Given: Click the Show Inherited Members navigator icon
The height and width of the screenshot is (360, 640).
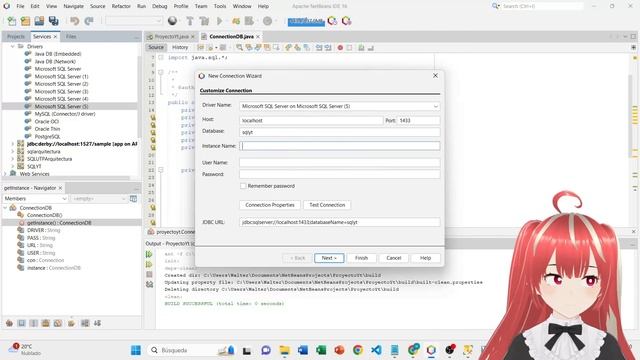Looking at the screenshot, I should pos(9,323).
